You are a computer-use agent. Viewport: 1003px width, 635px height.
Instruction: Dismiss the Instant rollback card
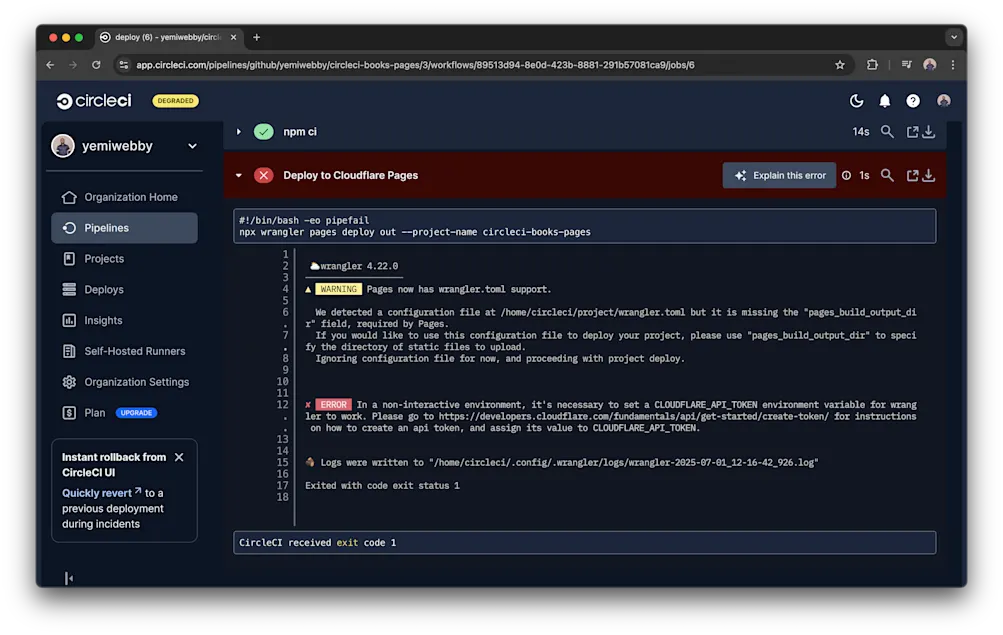(179, 456)
